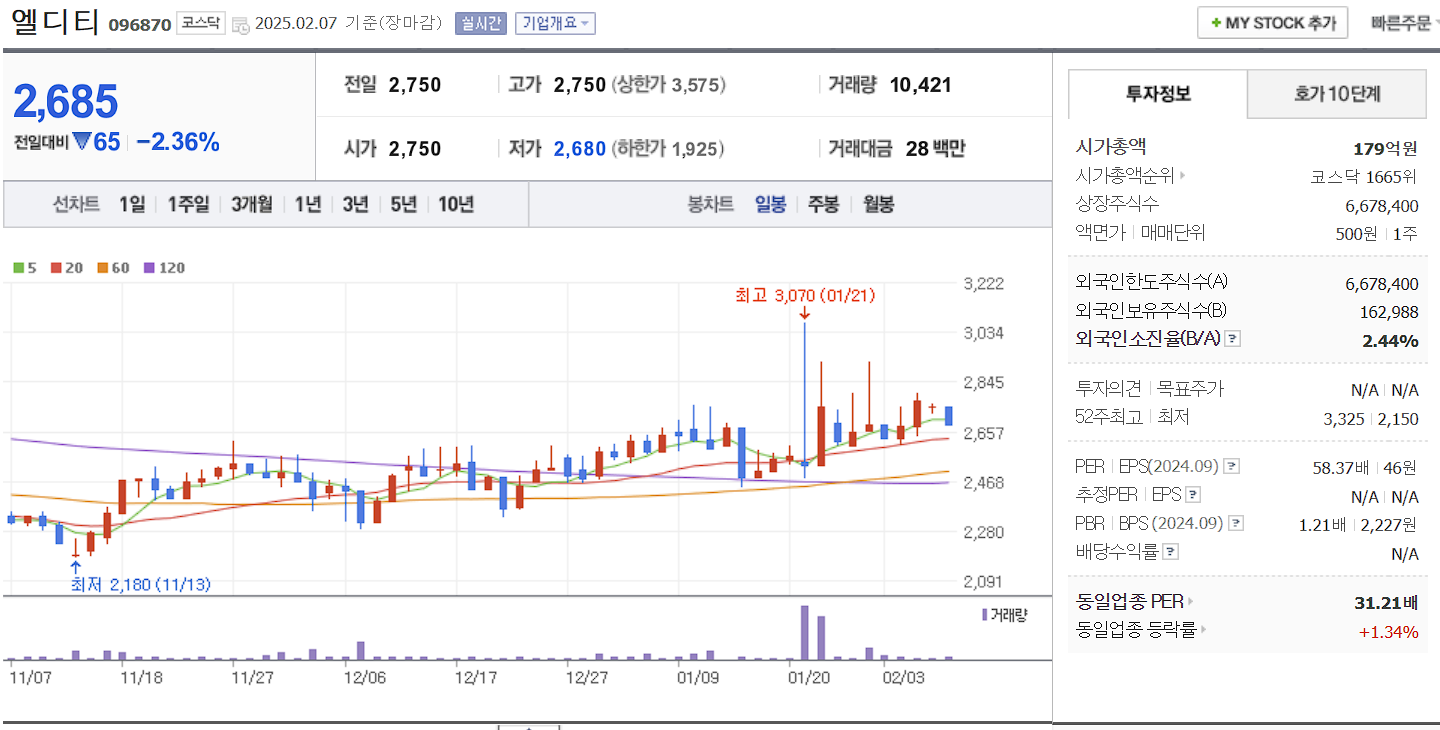Click the help icon next to EPS(2024.09)
Viewport: 1440px width, 730px height.
tap(1231, 465)
